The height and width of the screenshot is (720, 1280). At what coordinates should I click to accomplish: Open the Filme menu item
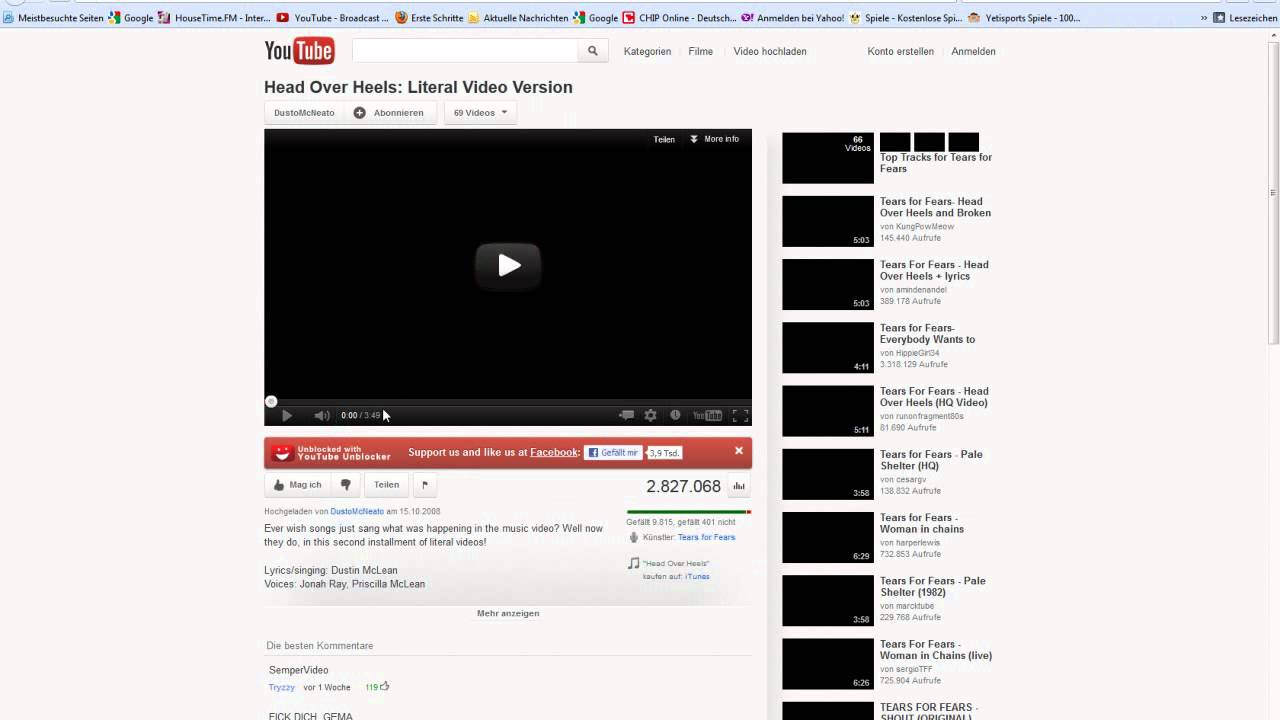coord(700,51)
